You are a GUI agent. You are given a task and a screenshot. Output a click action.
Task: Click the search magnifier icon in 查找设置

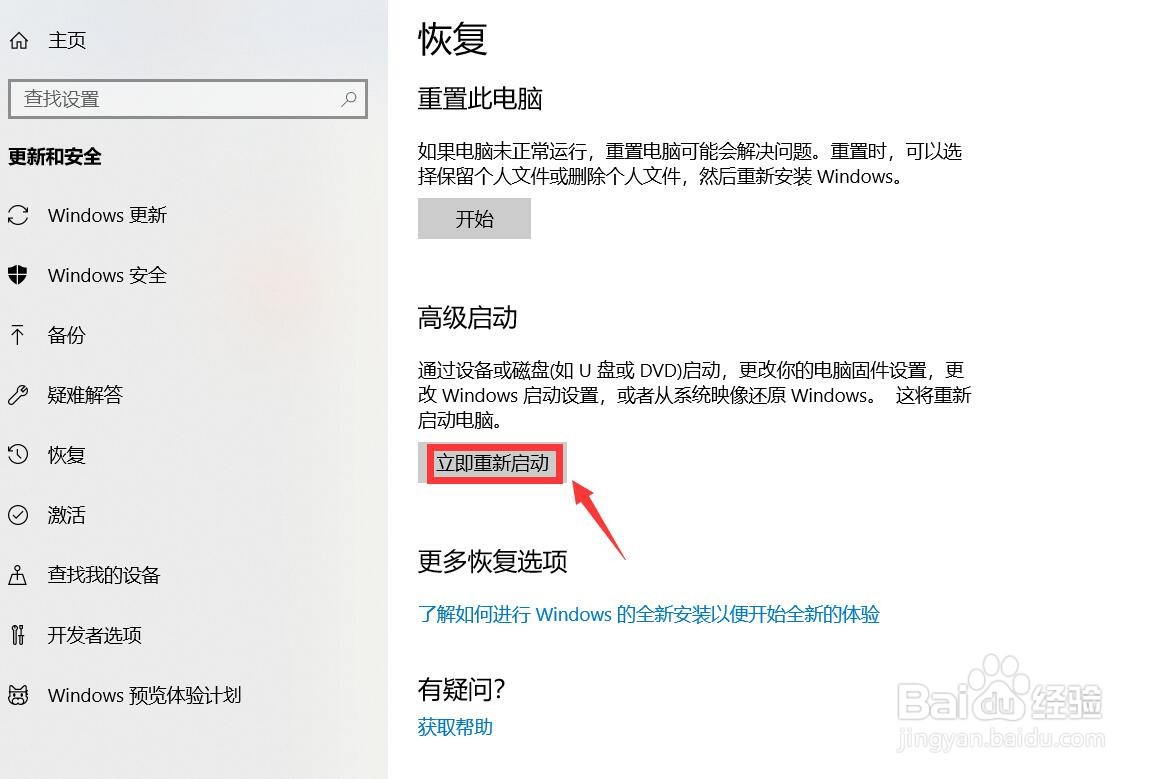[348, 98]
